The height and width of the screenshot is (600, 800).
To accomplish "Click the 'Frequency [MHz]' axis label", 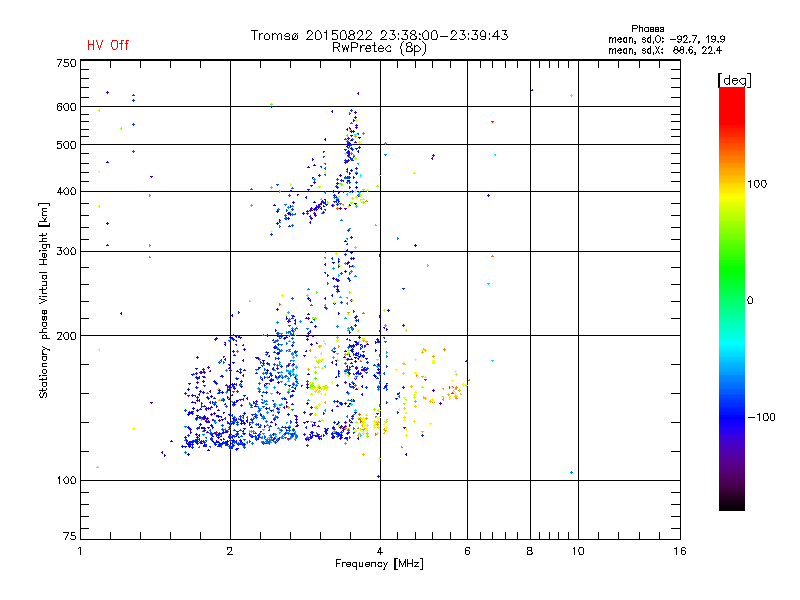I will click(x=379, y=564).
